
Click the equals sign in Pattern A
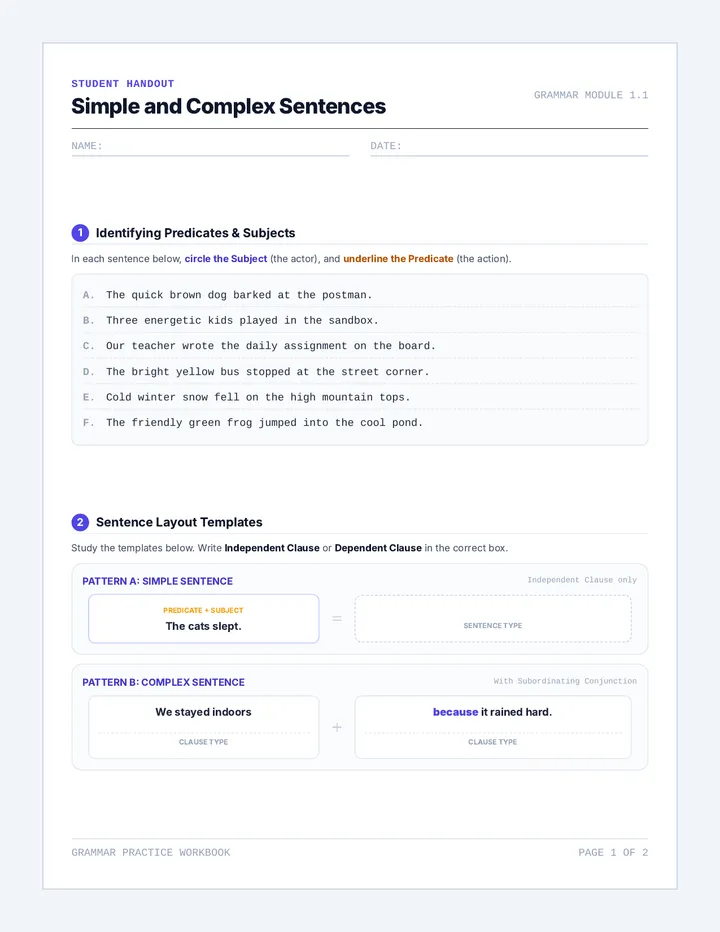click(x=337, y=619)
